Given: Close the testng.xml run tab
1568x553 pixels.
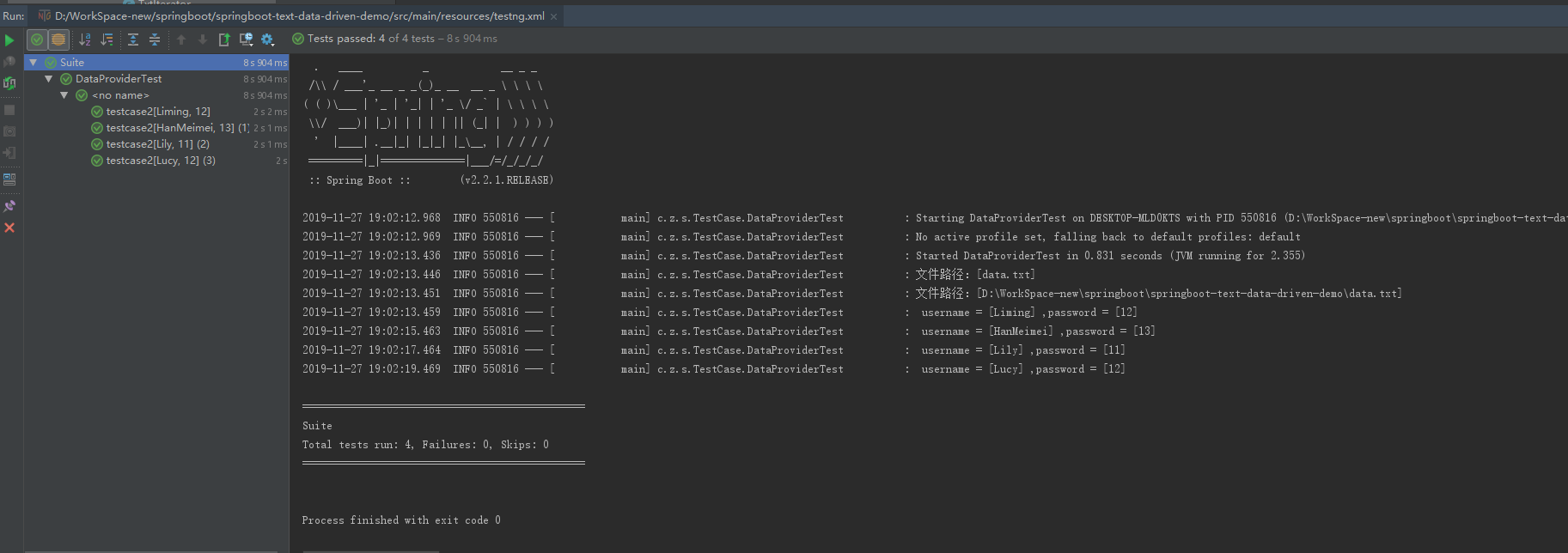Looking at the screenshot, I should tap(554, 16).
